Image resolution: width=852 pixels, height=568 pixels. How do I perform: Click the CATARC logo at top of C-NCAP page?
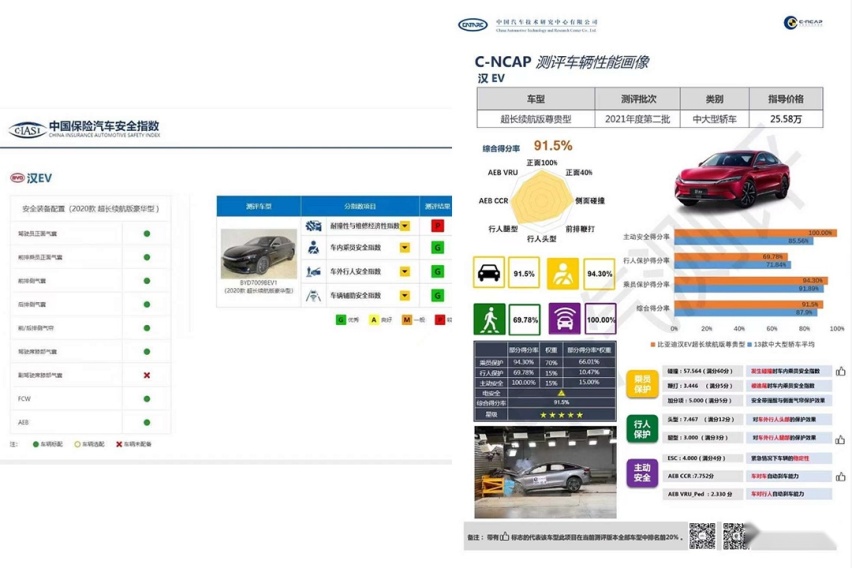(x=473, y=24)
